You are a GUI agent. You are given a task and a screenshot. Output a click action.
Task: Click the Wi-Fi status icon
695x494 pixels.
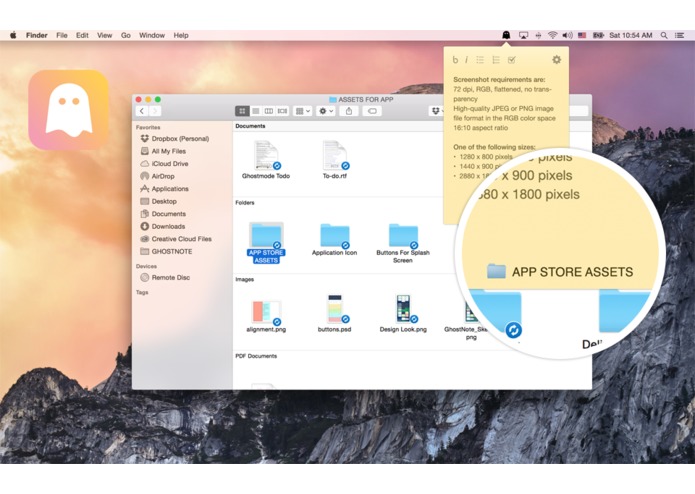553,35
